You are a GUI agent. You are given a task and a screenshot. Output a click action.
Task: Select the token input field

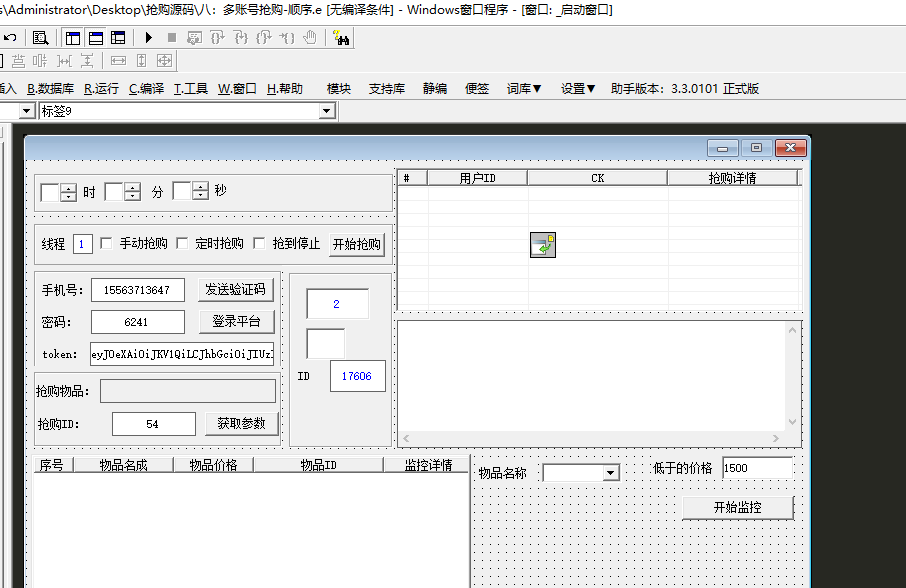182,354
